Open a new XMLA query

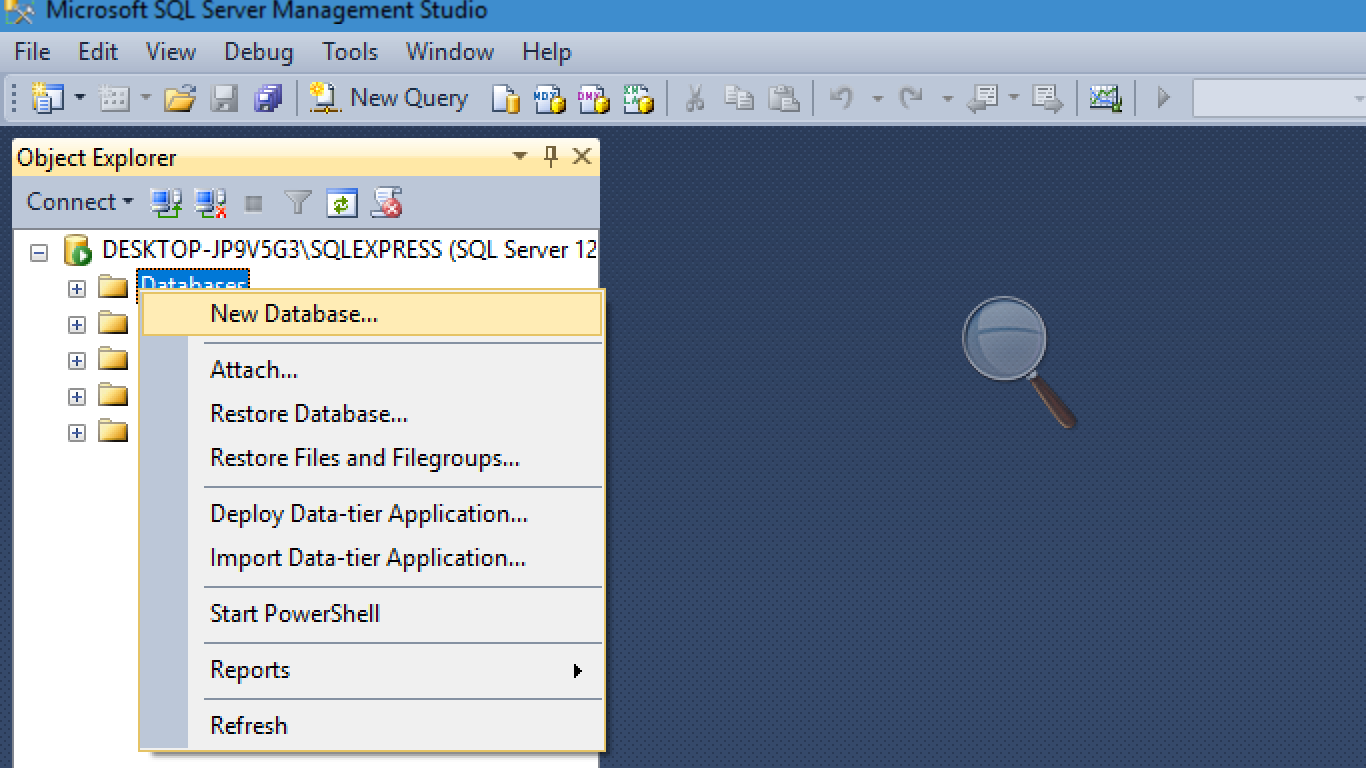click(x=638, y=98)
